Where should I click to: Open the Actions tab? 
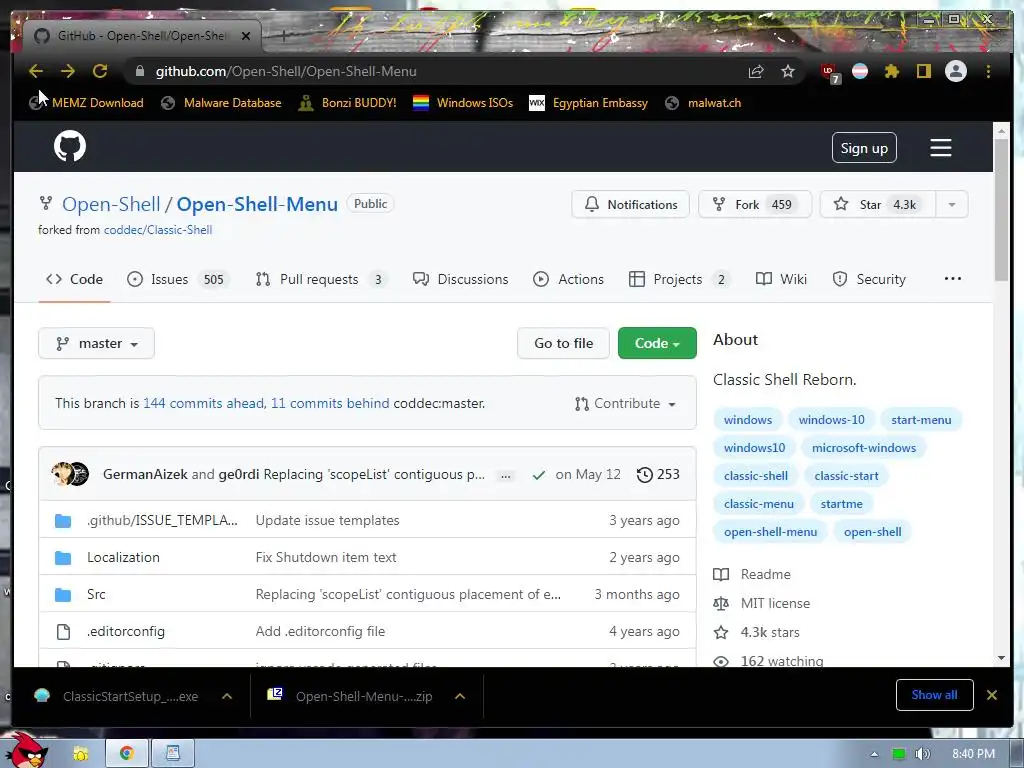(x=568, y=280)
